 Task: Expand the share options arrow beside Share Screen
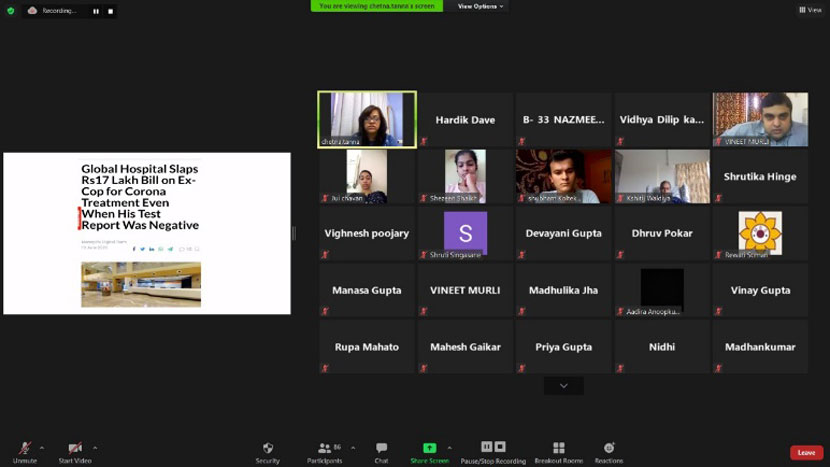coord(449,447)
